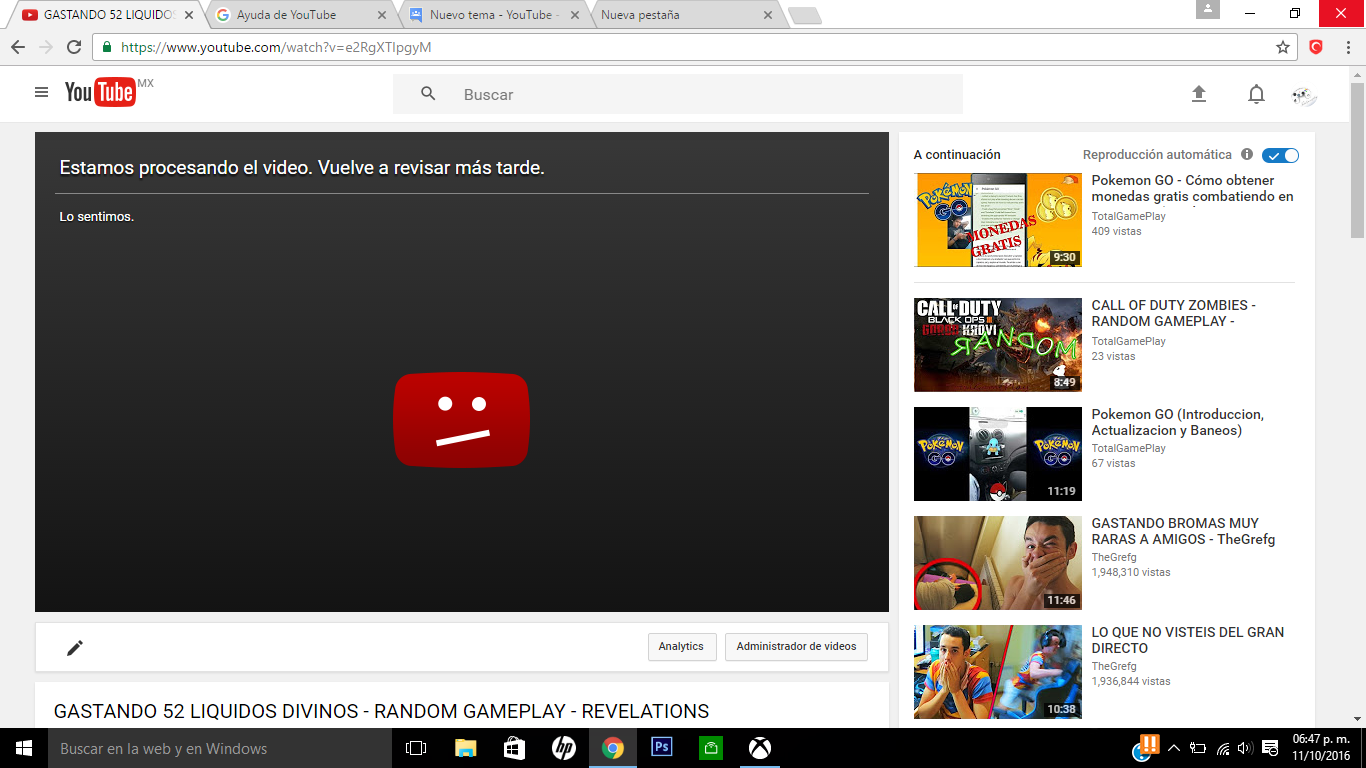Go forward with the browser forward arrow
Viewport: 1366px width, 768px height.
(x=46, y=47)
